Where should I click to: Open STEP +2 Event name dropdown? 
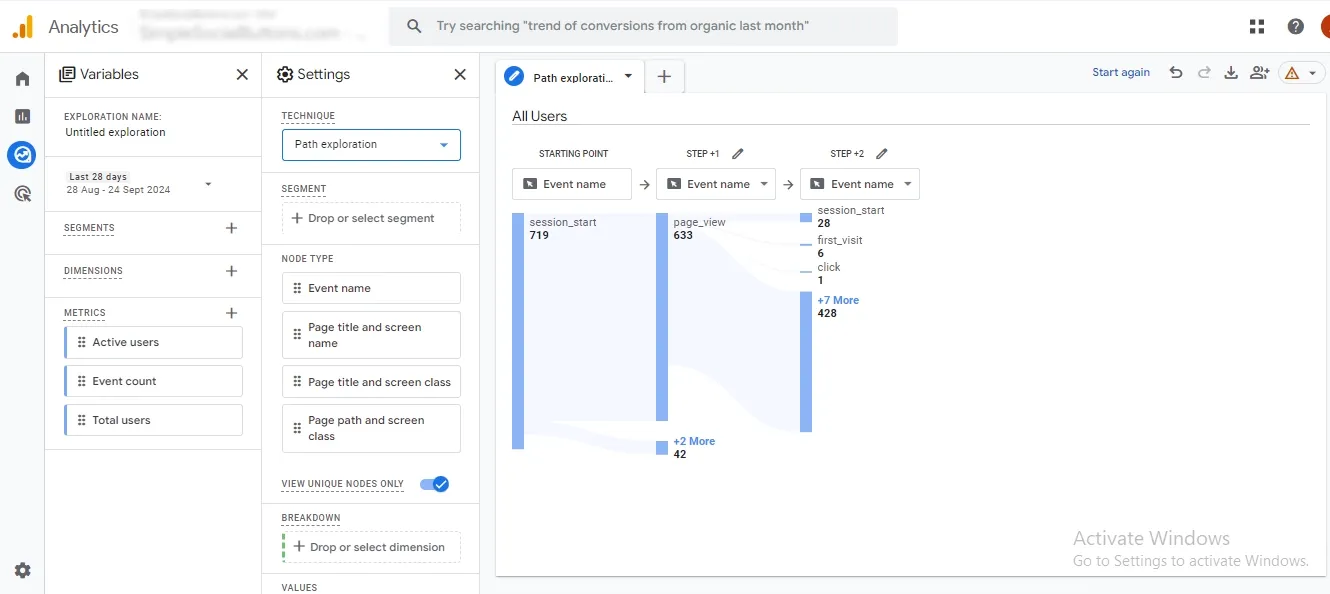click(859, 184)
